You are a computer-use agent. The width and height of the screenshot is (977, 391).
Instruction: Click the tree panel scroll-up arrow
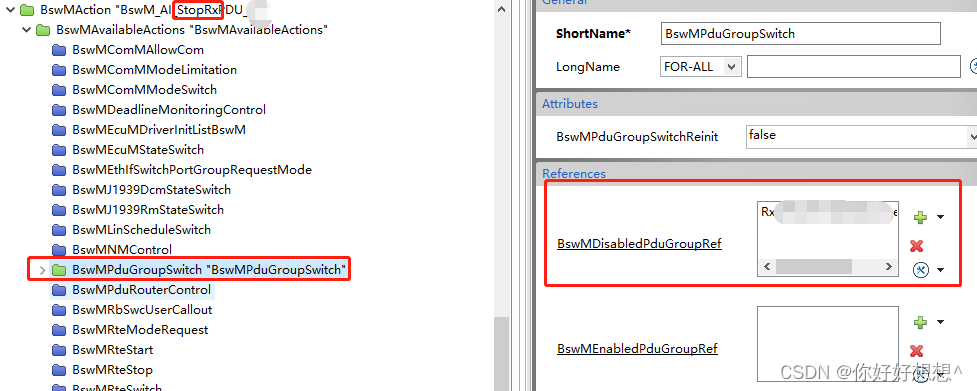click(x=502, y=8)
